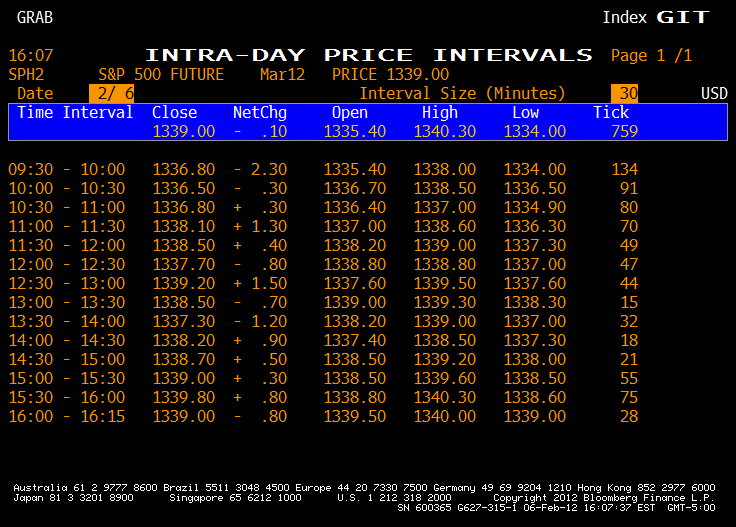Click the Page 1 /1 indicator
The height and width of the screenshot is (527, 736).
[x=651, y=56]
